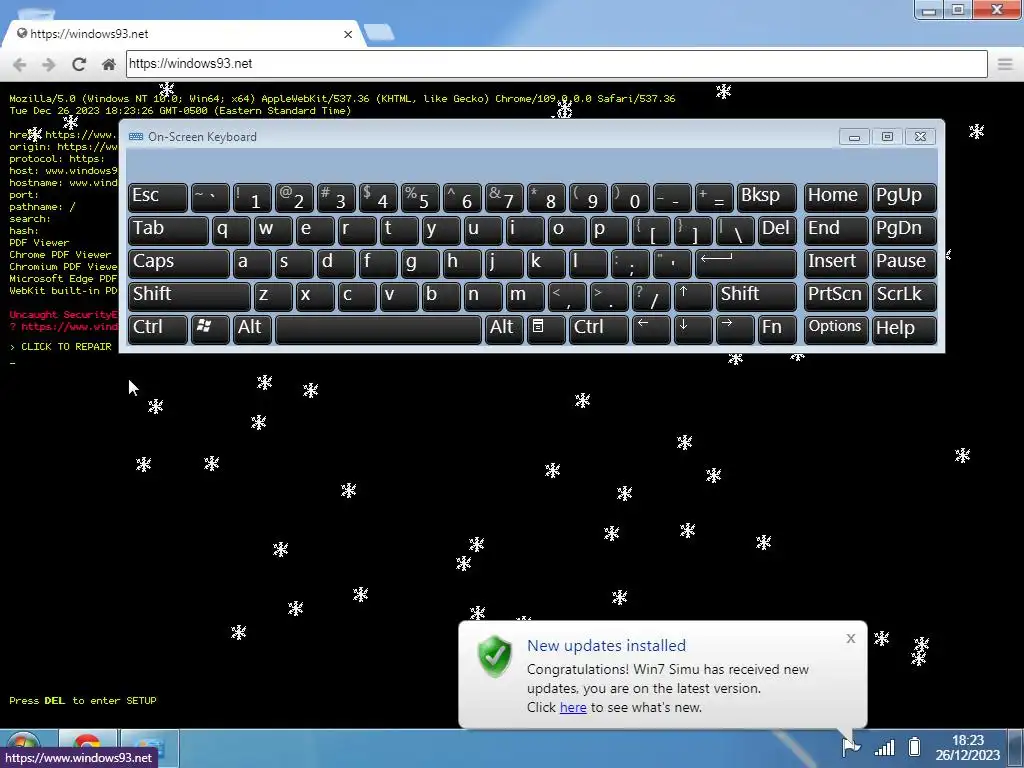Open the taskbar clock showing 18:23
1024x768 pixels.
(968, 748)
